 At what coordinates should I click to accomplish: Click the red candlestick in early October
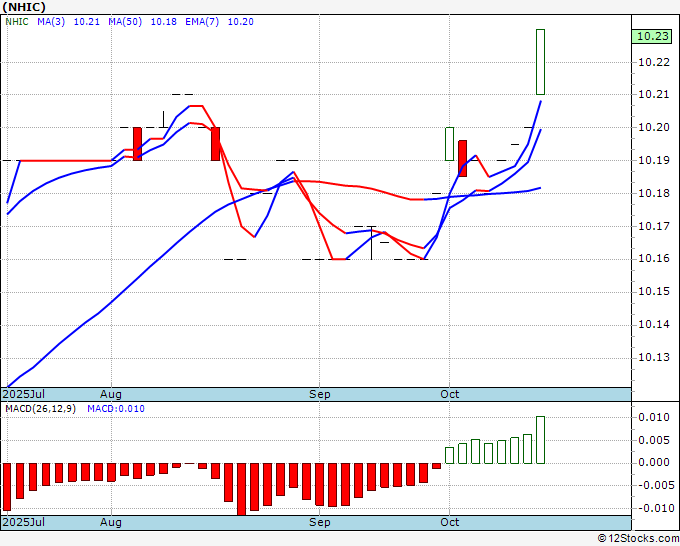point(463,158)
